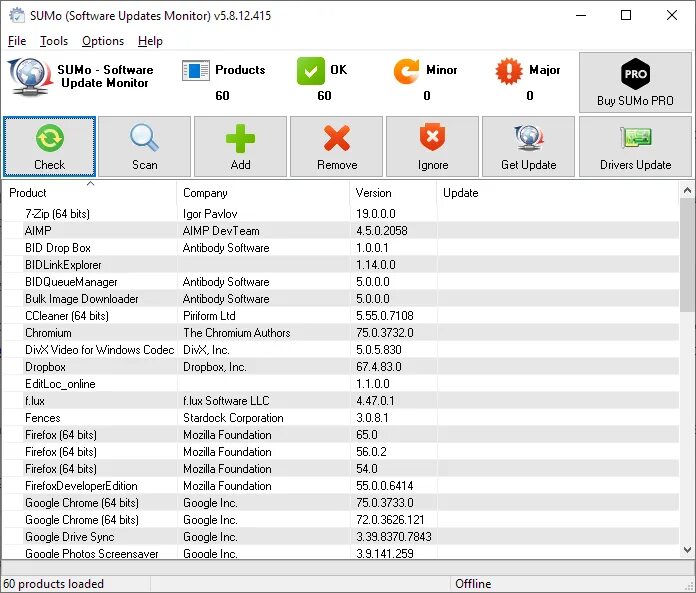This screenshot has width=696, height=593.
Task: Sort by the Product column header
Action: click(x=90, y=193)
